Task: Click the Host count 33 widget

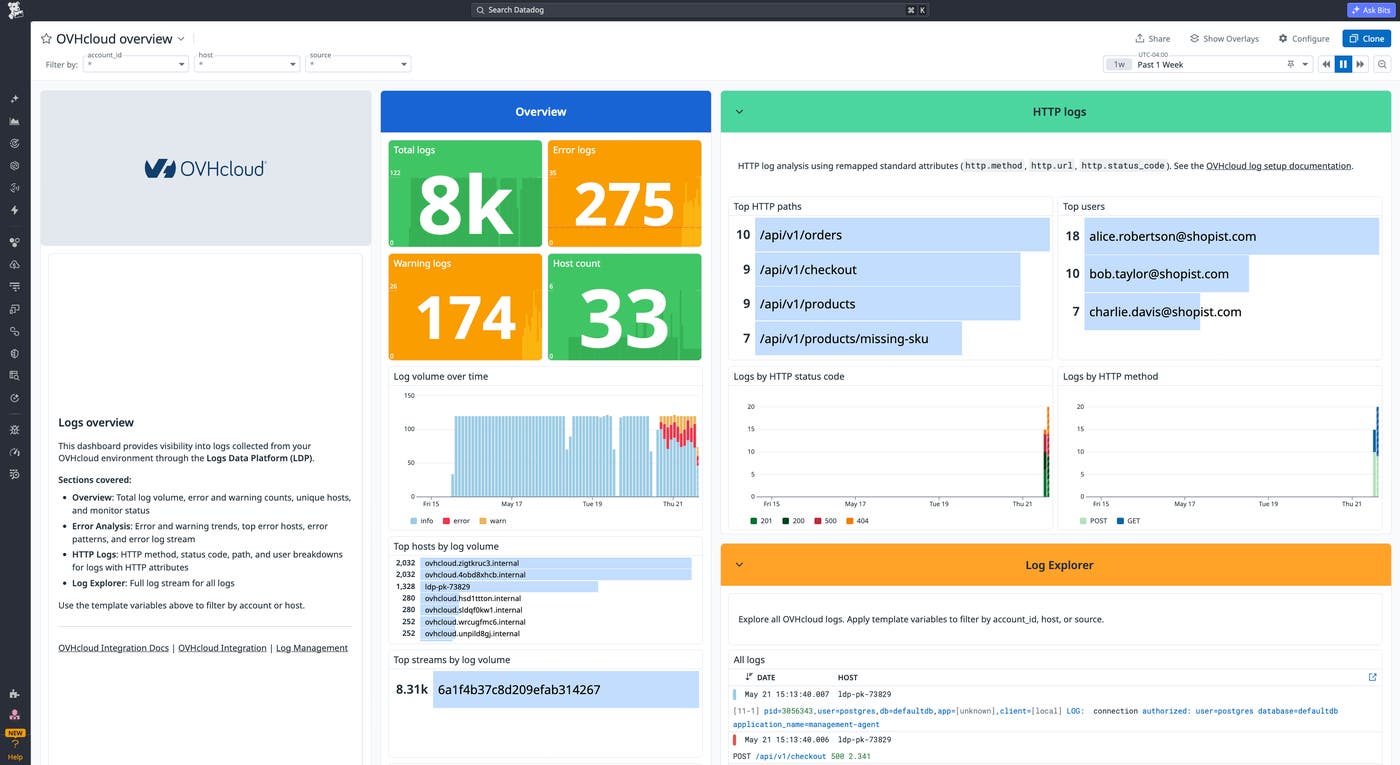Action: [x=624, y=307]
